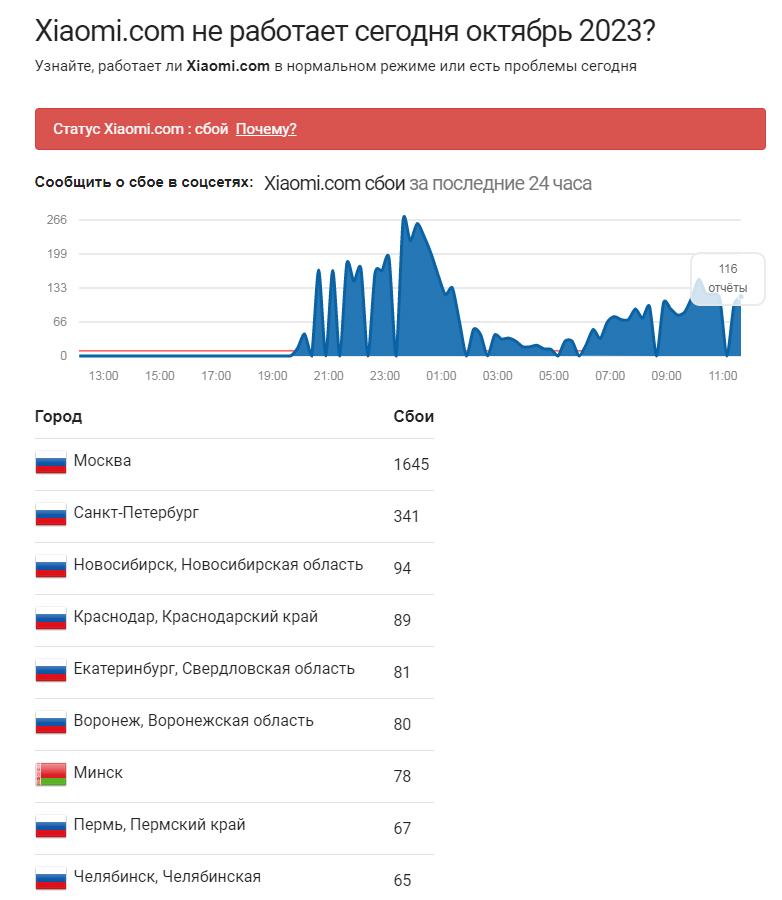
Task: Click the 23:00 label on the chart axis
Action: click(x=385, y=376)
